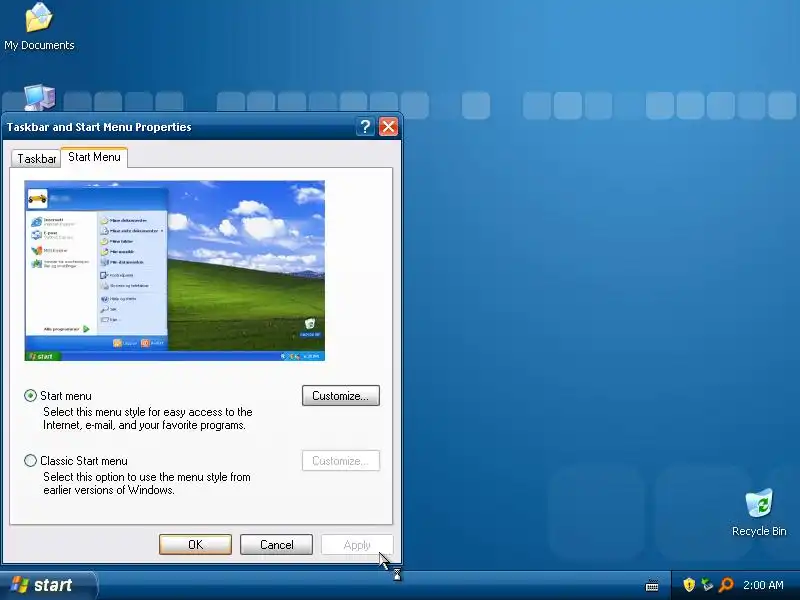Click the Cancel button
The image size is (800, 600).
tap(277, 544)
